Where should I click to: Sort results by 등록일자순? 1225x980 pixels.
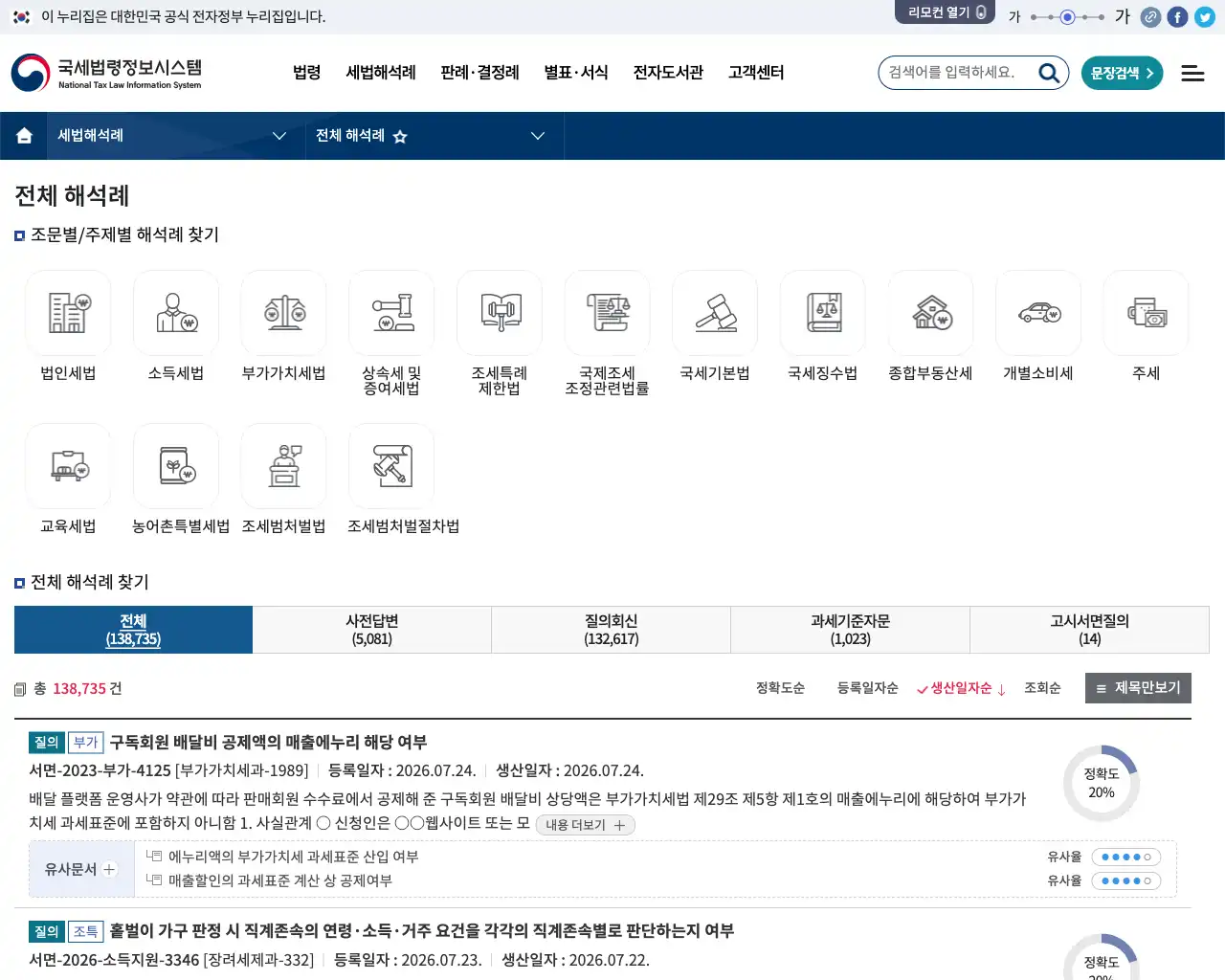[x=867, y=688]
